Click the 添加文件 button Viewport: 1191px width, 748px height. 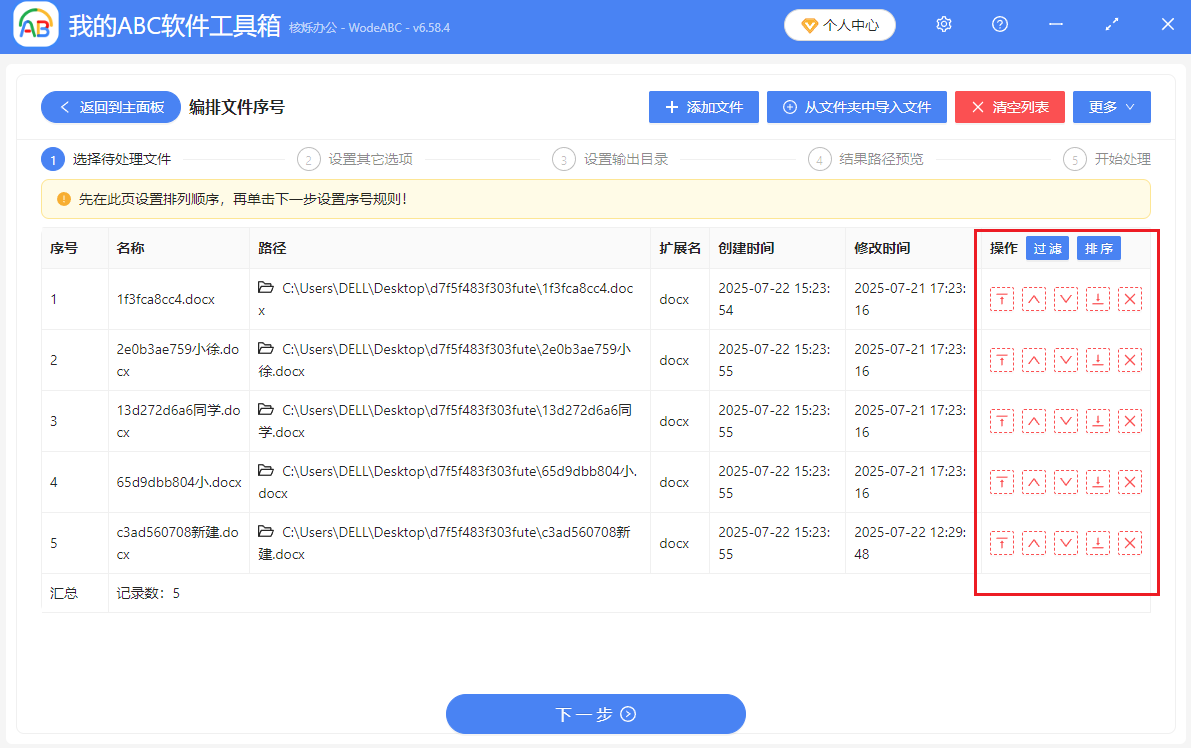click(704, 107)
